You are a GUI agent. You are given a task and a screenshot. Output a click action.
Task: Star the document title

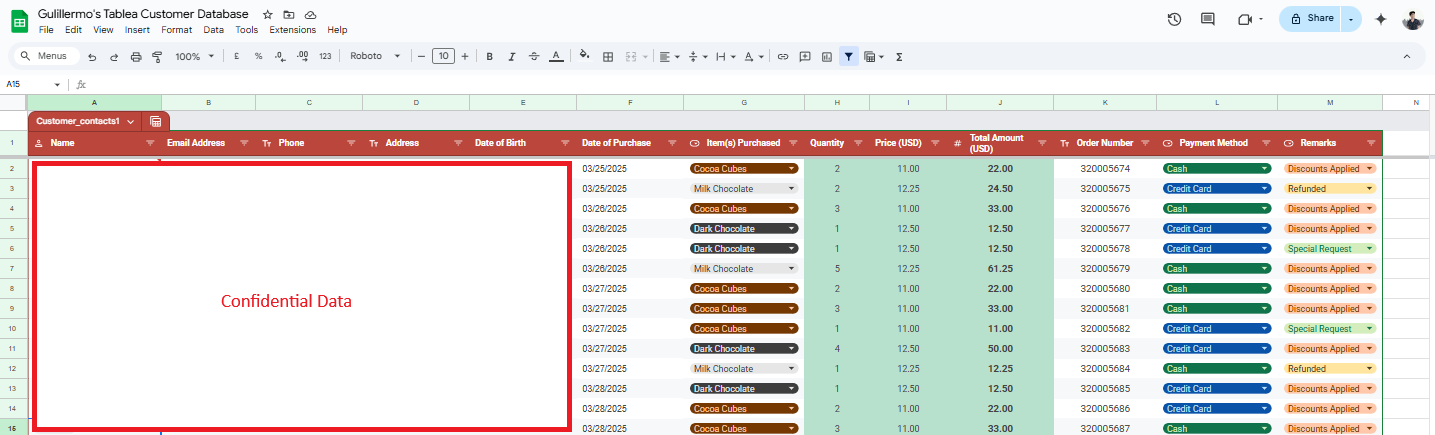click(x=267, y=15)
